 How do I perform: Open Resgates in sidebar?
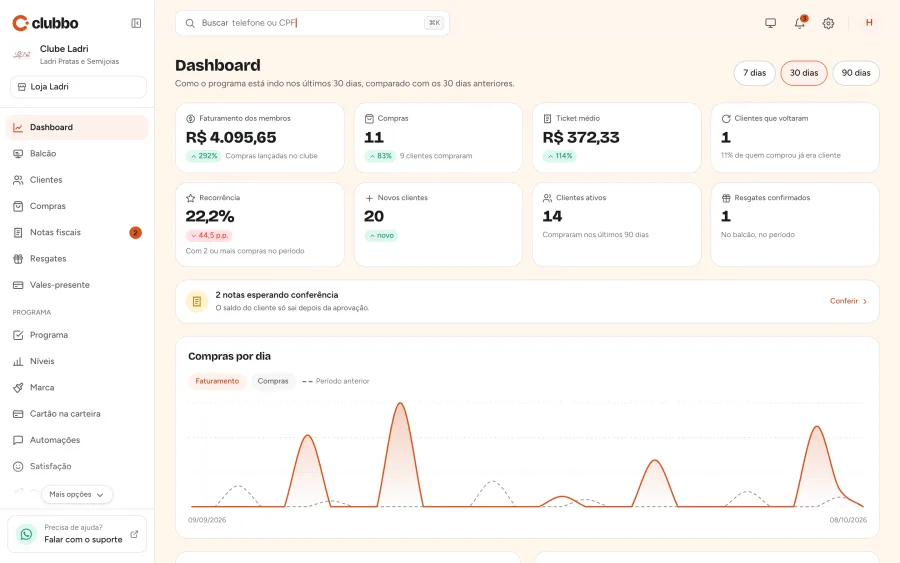coord(77,259)
